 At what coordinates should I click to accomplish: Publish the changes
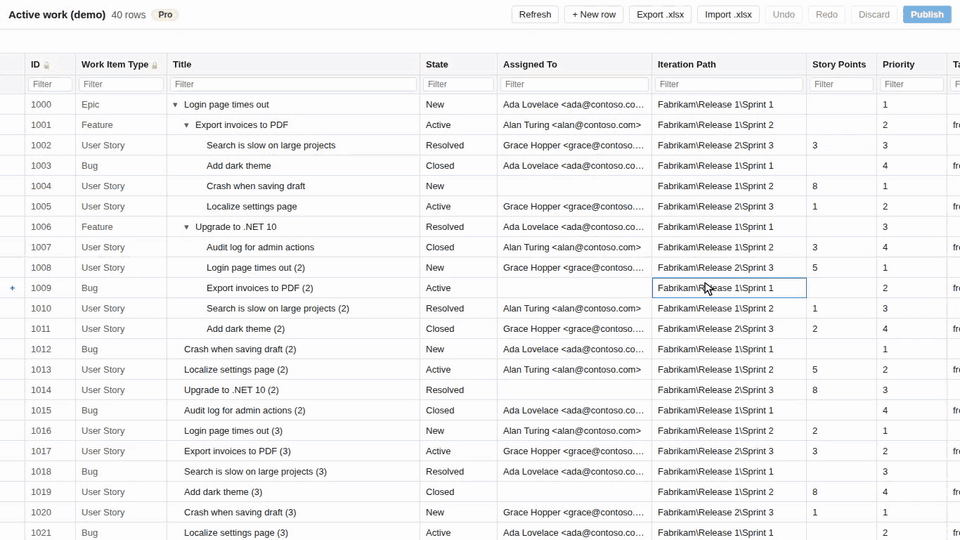tap(927, 14)
